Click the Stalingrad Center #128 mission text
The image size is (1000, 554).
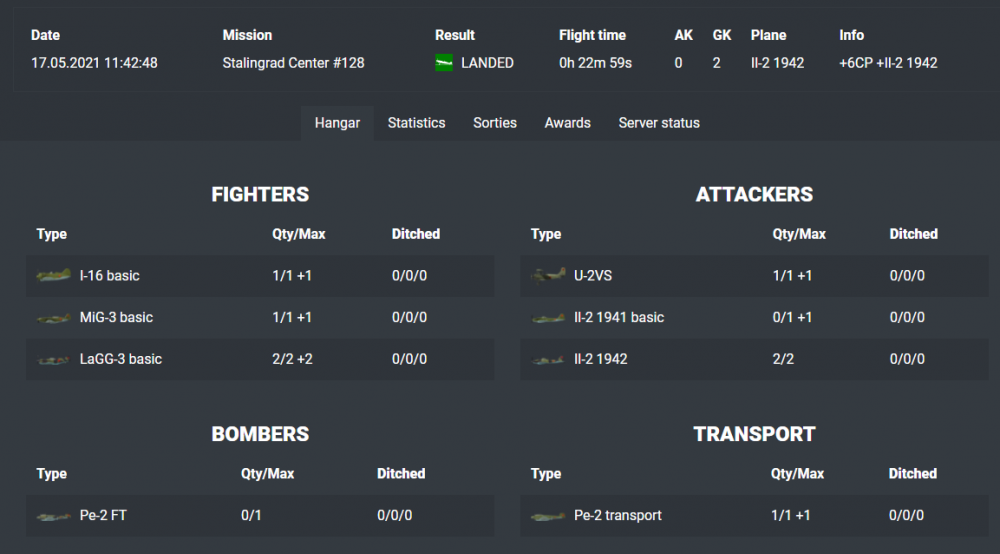(293, 63)
